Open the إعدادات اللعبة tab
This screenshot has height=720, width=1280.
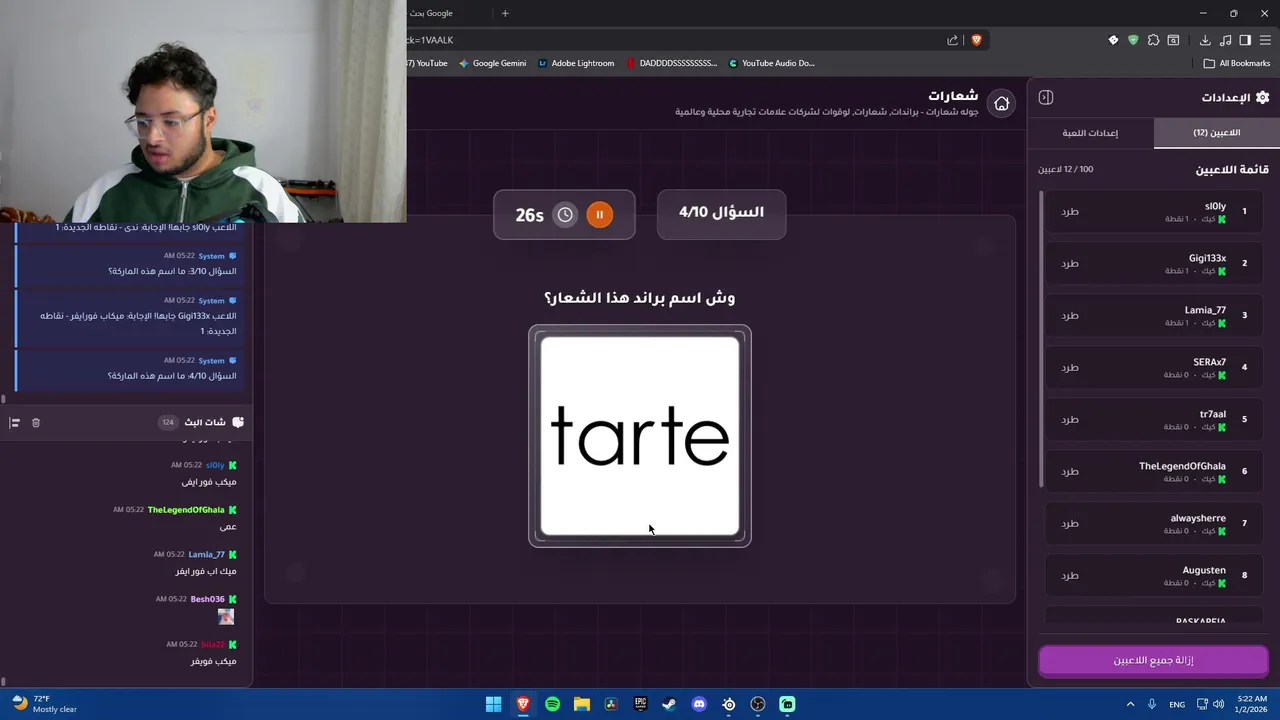tap(1090, 133)
